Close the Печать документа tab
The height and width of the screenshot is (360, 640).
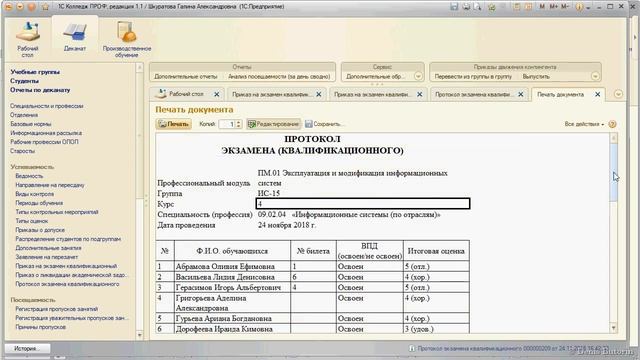(x=598, y=94)
